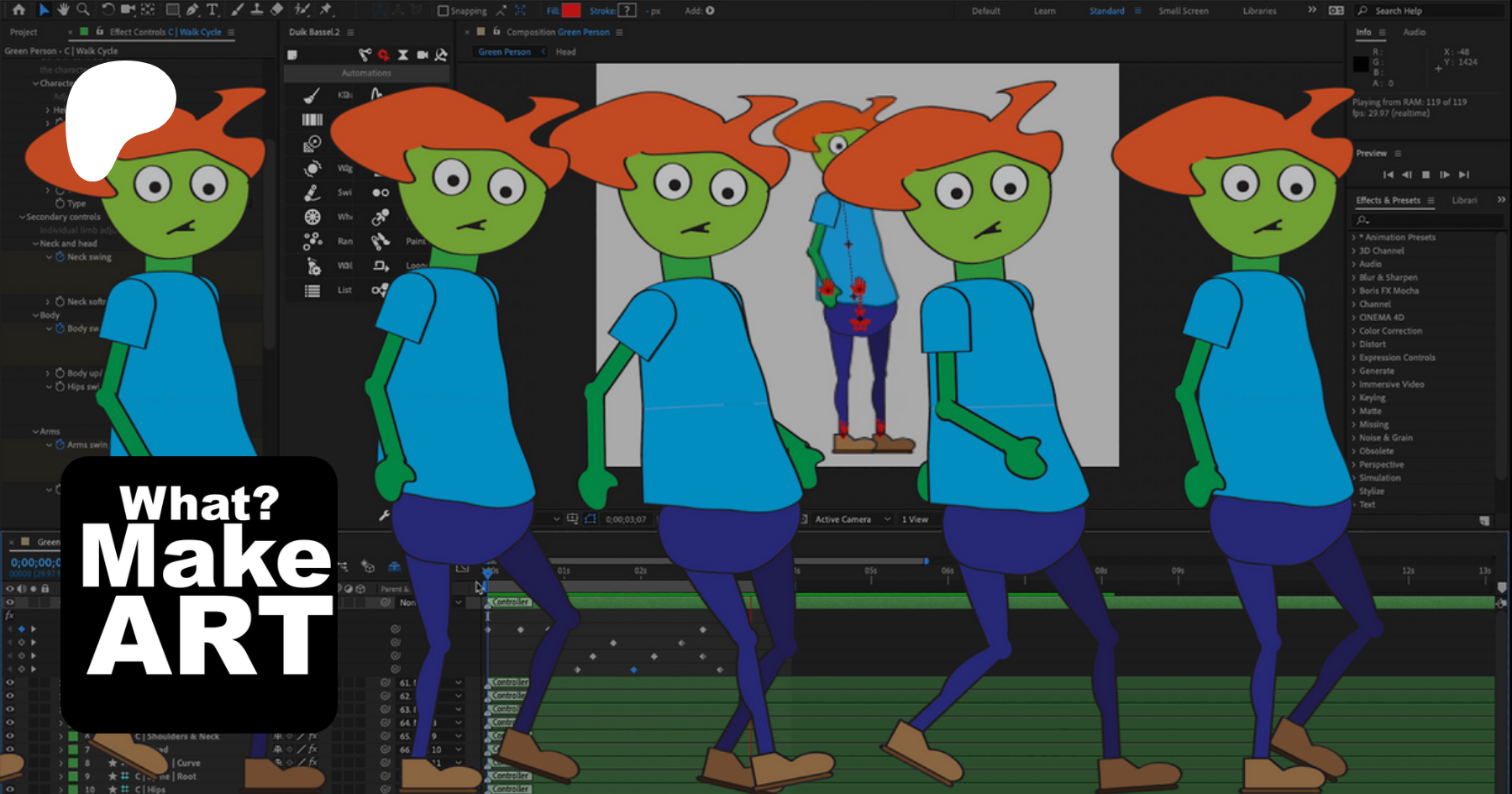Expand the Color Correction effects category
1512x794 pixels.
pos(1390,331)
